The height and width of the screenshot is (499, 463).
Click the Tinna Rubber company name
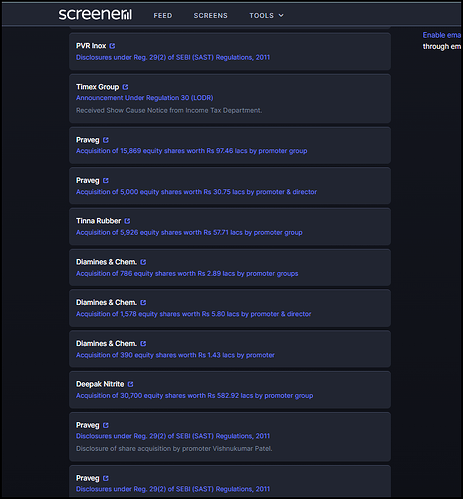[x=98, y=221]
